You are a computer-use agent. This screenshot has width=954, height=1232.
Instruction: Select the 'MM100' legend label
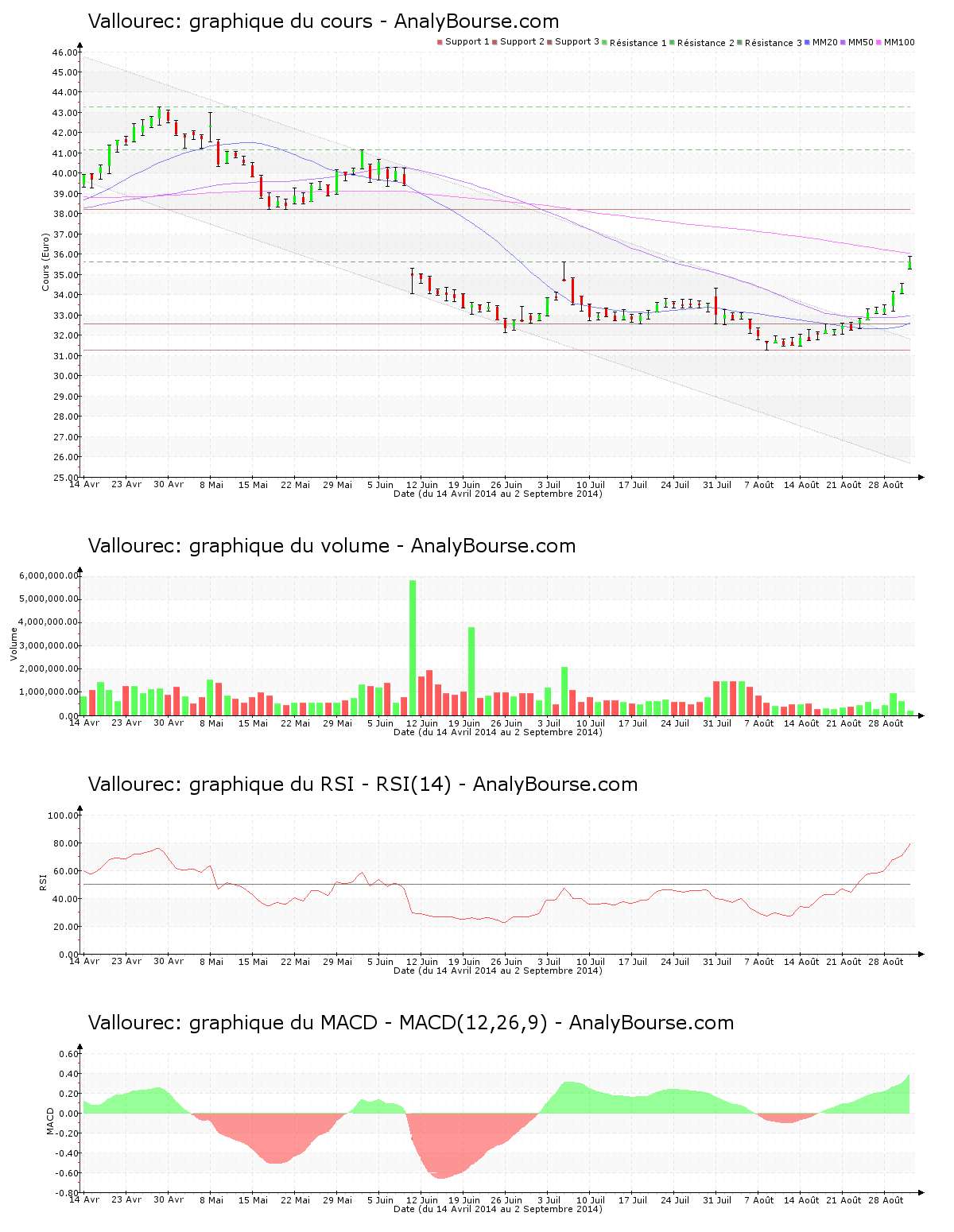pos(899,42)
